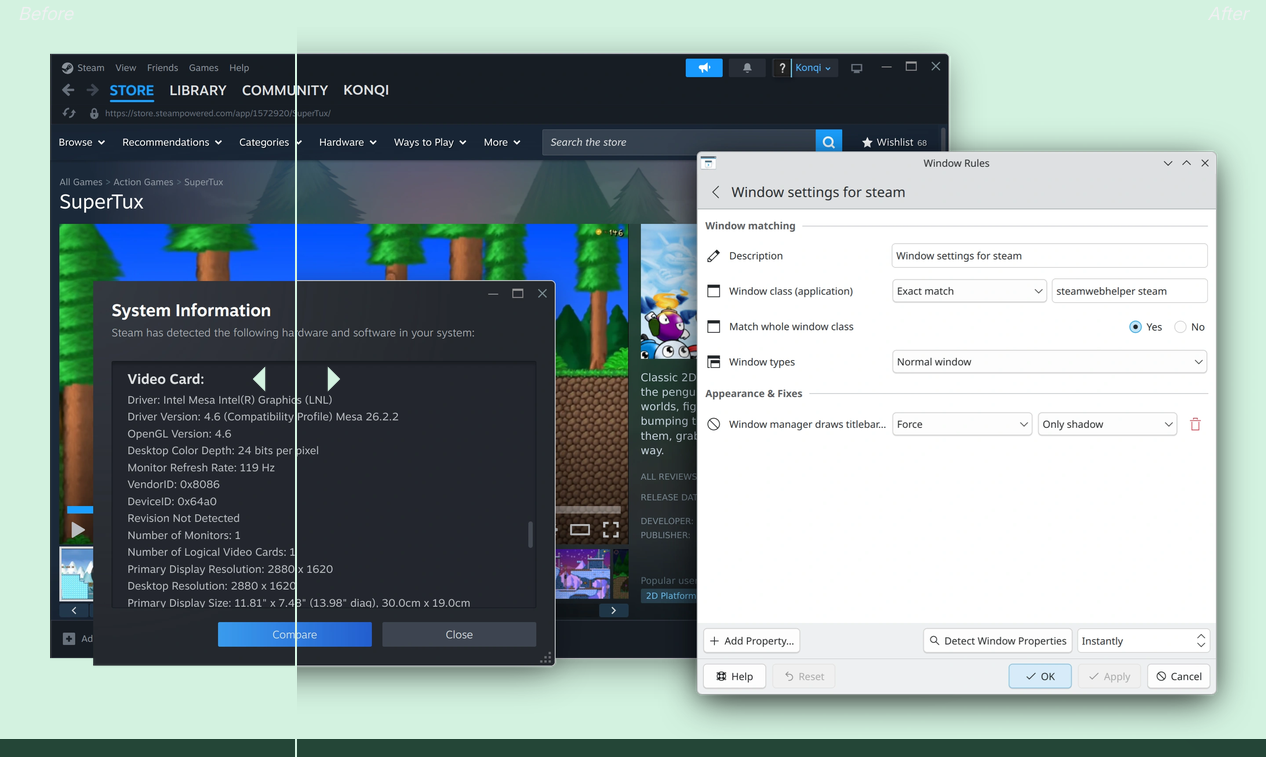Open the Steam menu bar item
The image size is (1266, 757).
pyautogui.click(x=91, y=68)
